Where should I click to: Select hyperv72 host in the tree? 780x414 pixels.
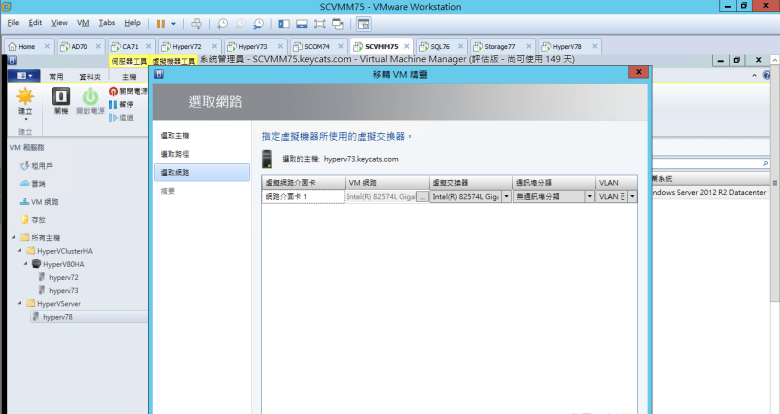tap(63, 277)
